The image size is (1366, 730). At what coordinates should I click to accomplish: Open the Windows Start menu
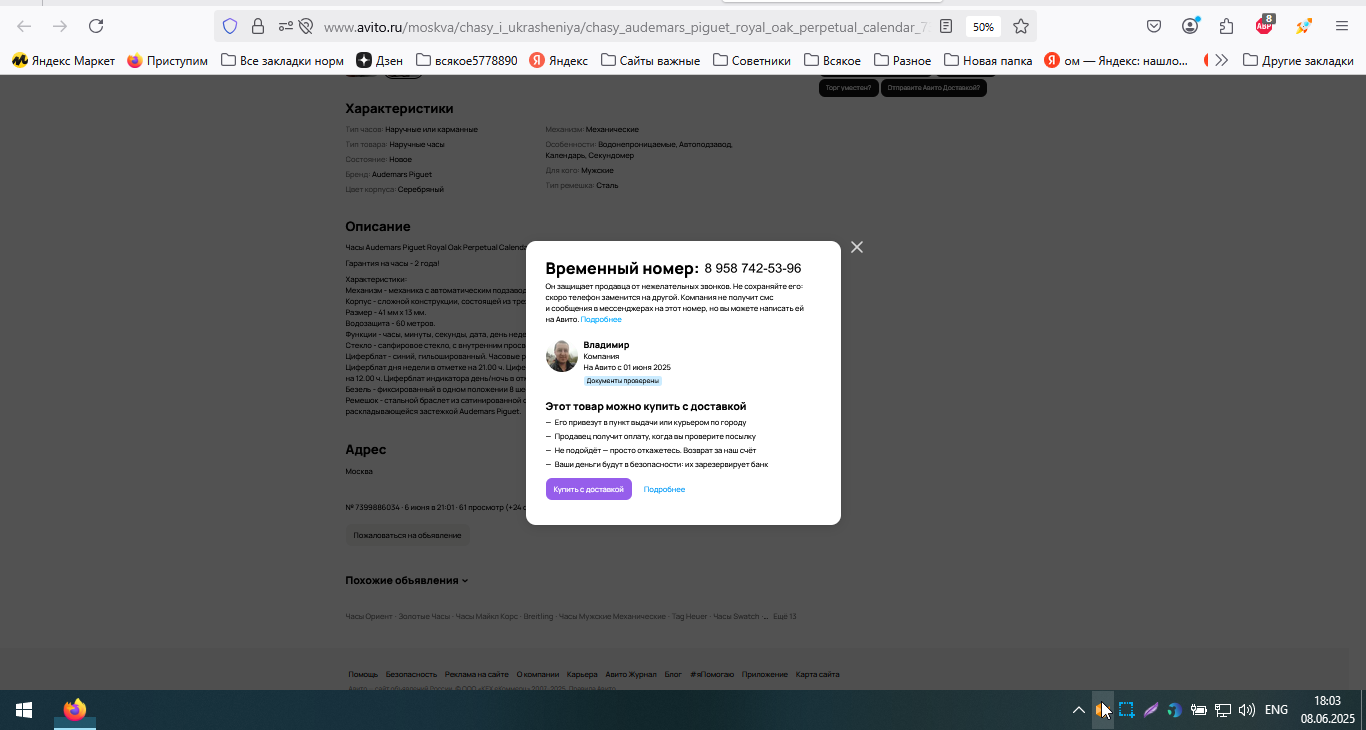24,710
